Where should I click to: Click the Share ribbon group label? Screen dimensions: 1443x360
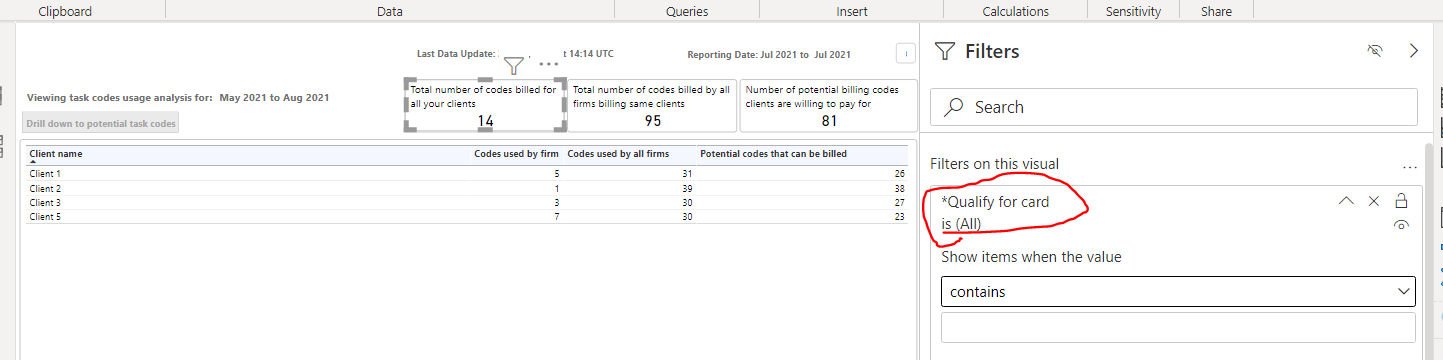tap(1216, 11)
